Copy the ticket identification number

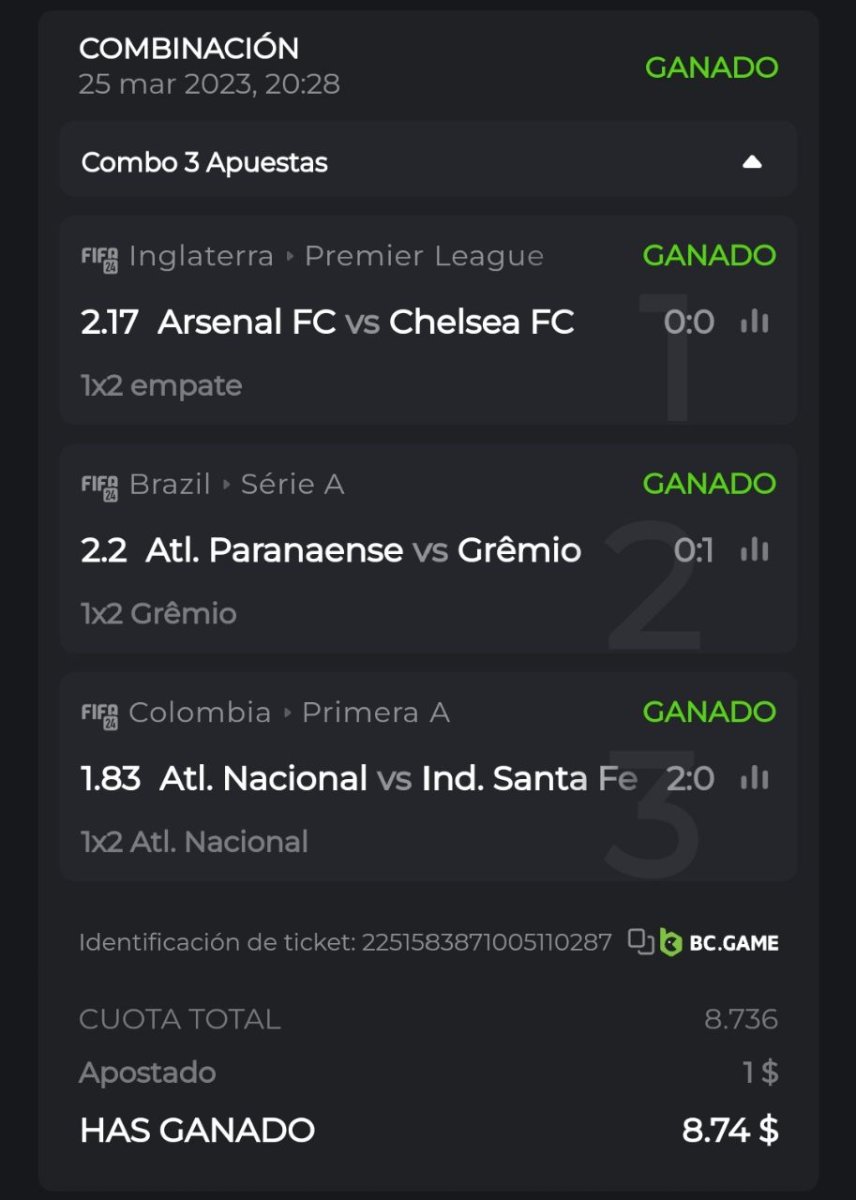pos(640,942)
